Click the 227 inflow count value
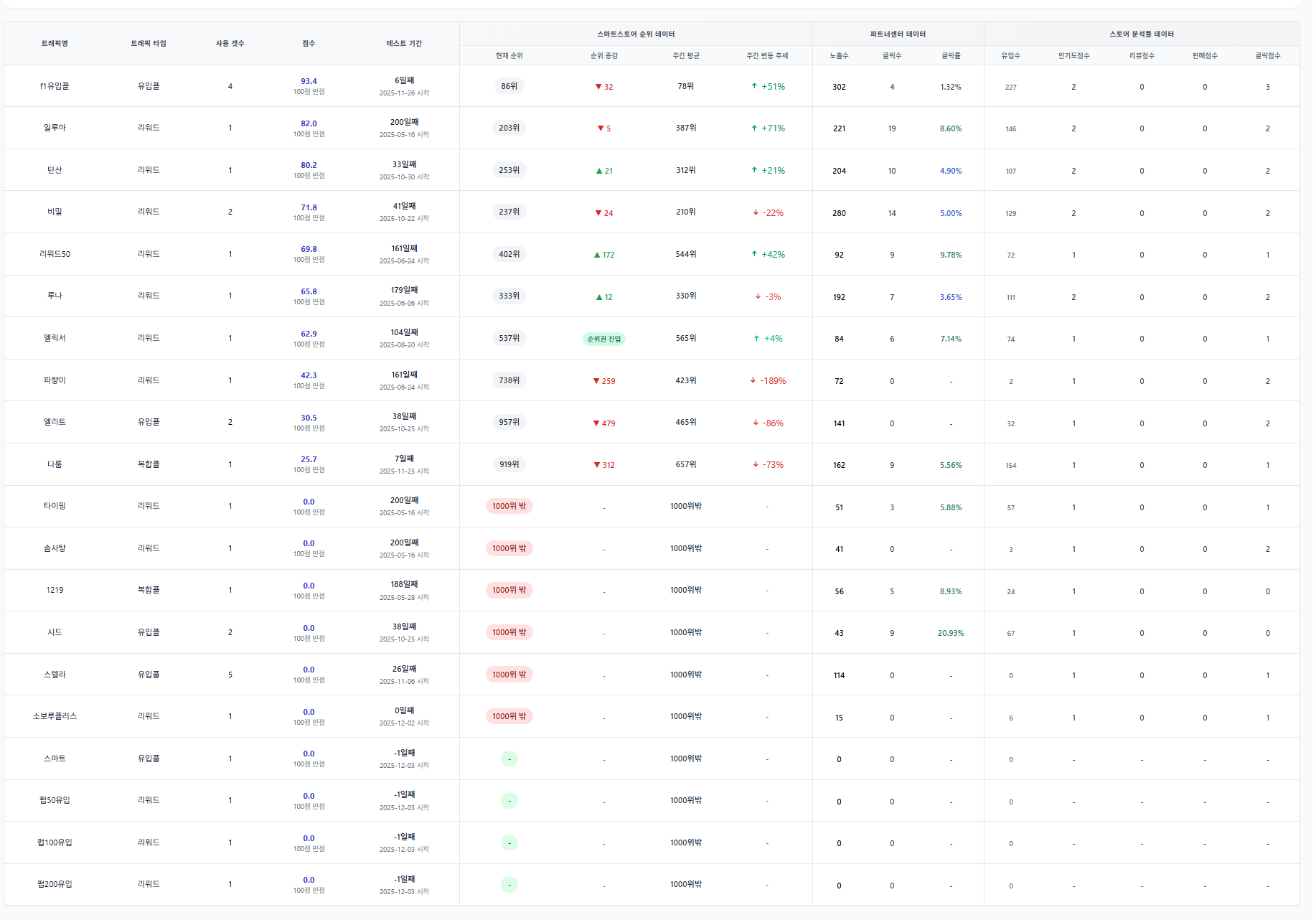This screenshot has height=920, width=1316. pos(1010,88)
